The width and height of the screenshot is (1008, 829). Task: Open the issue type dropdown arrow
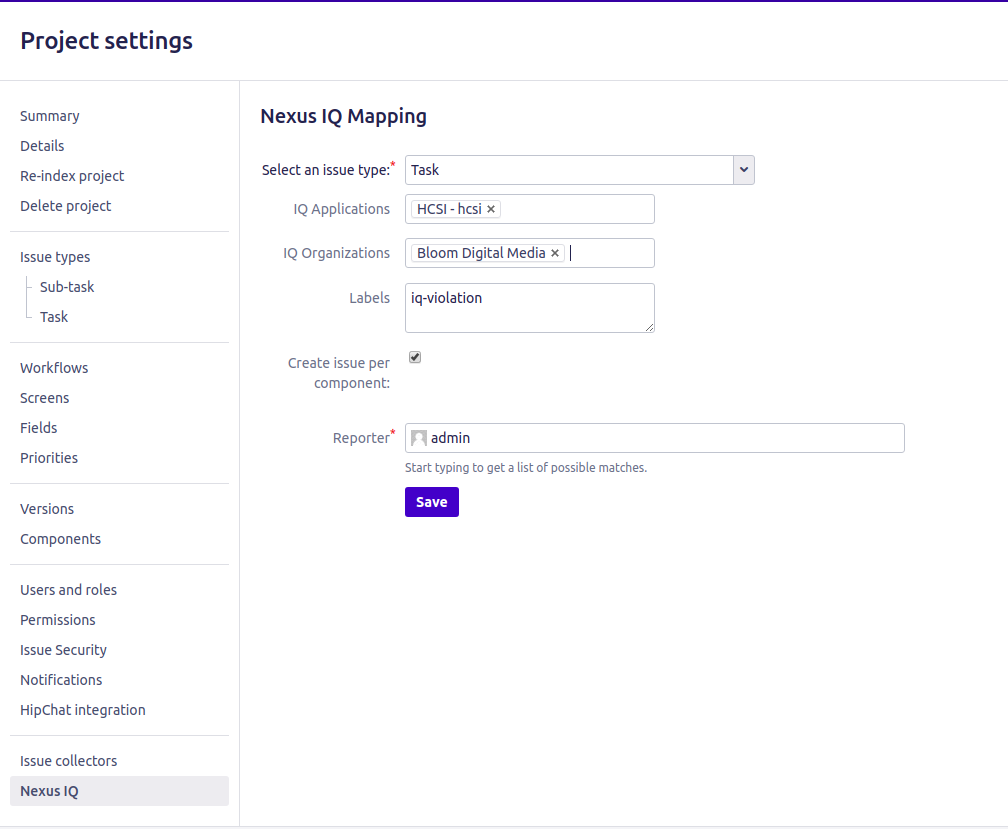[743, 170]
